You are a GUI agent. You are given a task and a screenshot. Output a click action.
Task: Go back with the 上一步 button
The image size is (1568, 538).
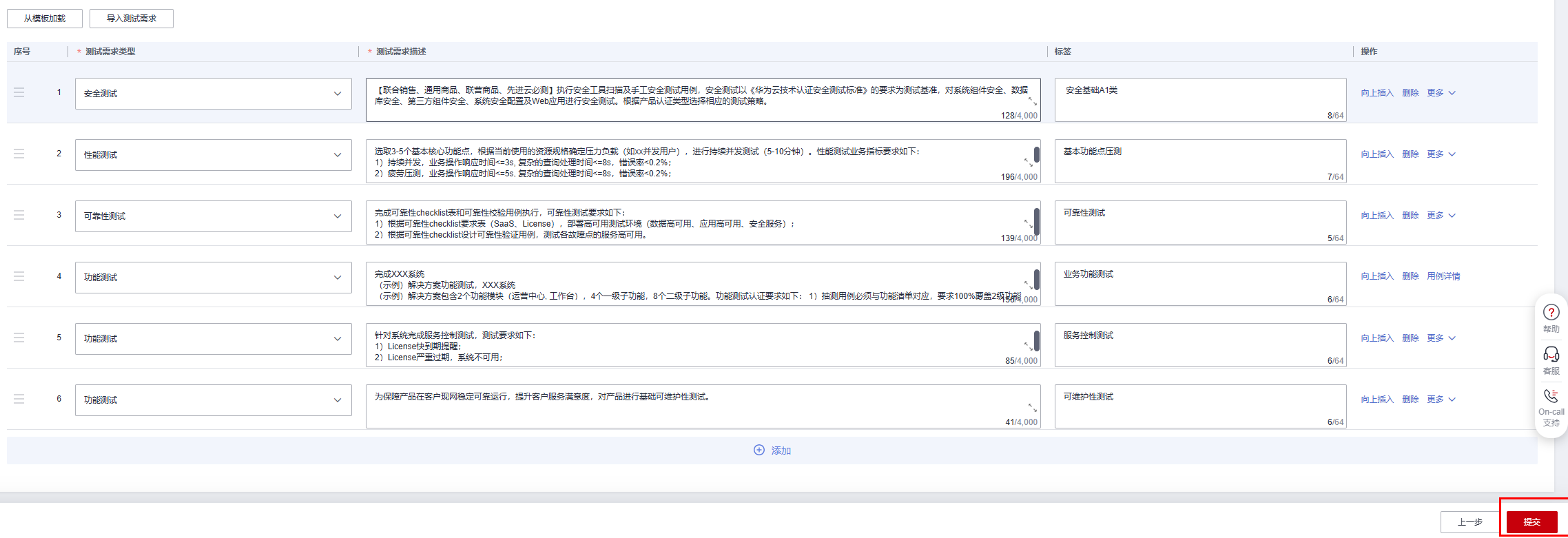[1470, 522]
